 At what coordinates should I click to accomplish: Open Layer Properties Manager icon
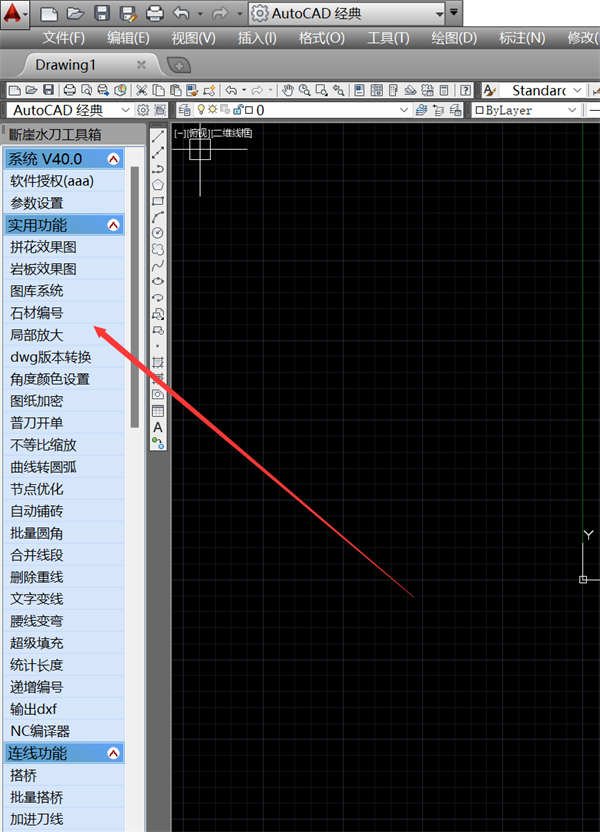pyautogui.click(x=184, y=110)
